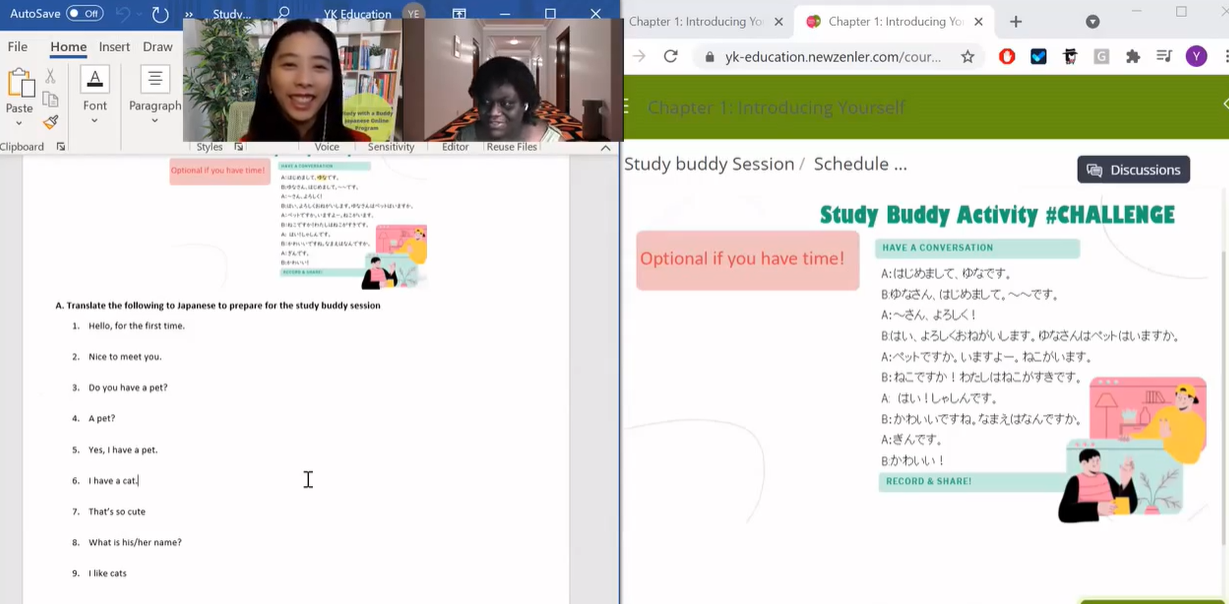Open a new Chrome tab with plus

[1016, 21]
